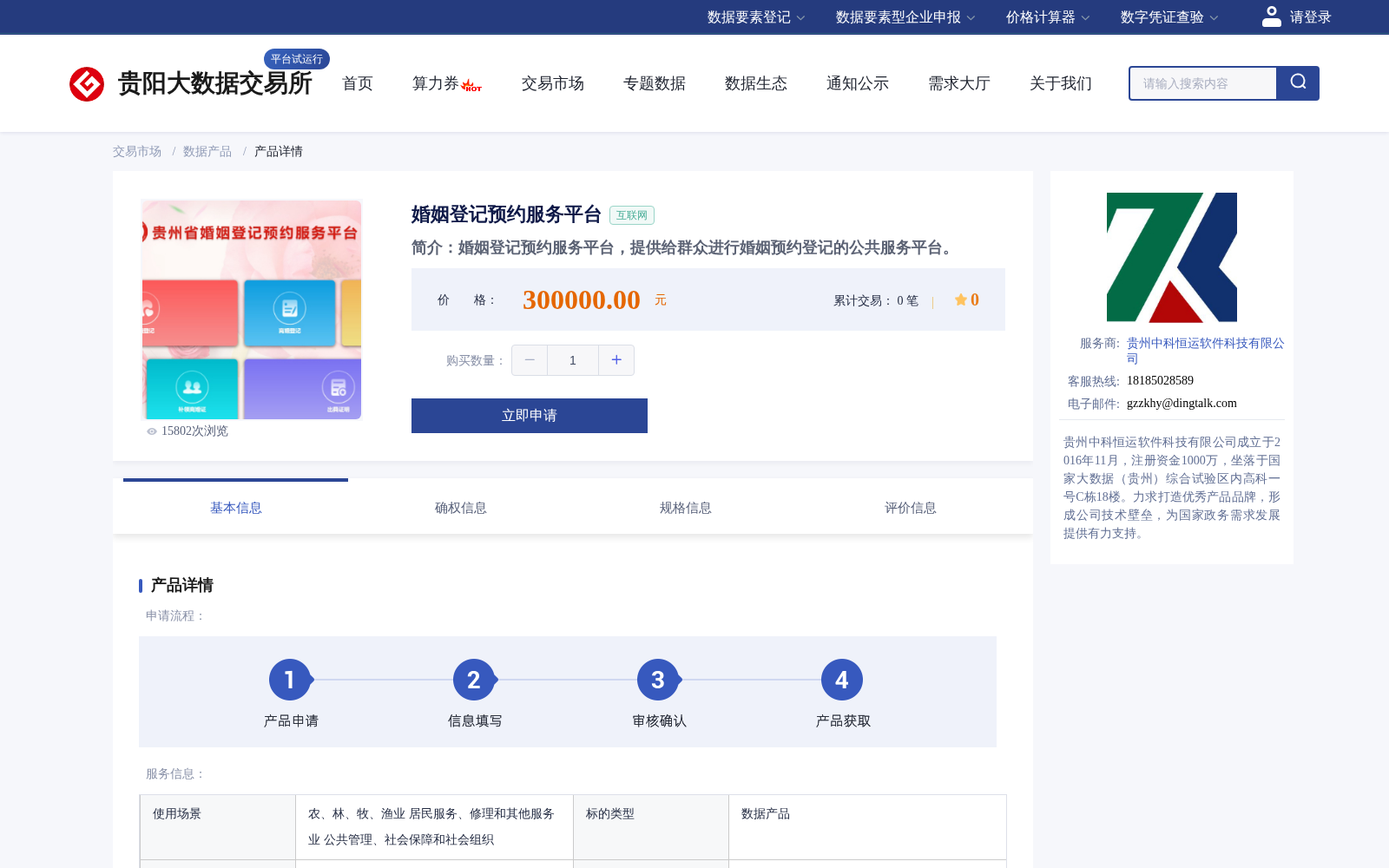1389x868 pixels.
Task: Click the 立即申请 button
Action: [x=530, y=416]
